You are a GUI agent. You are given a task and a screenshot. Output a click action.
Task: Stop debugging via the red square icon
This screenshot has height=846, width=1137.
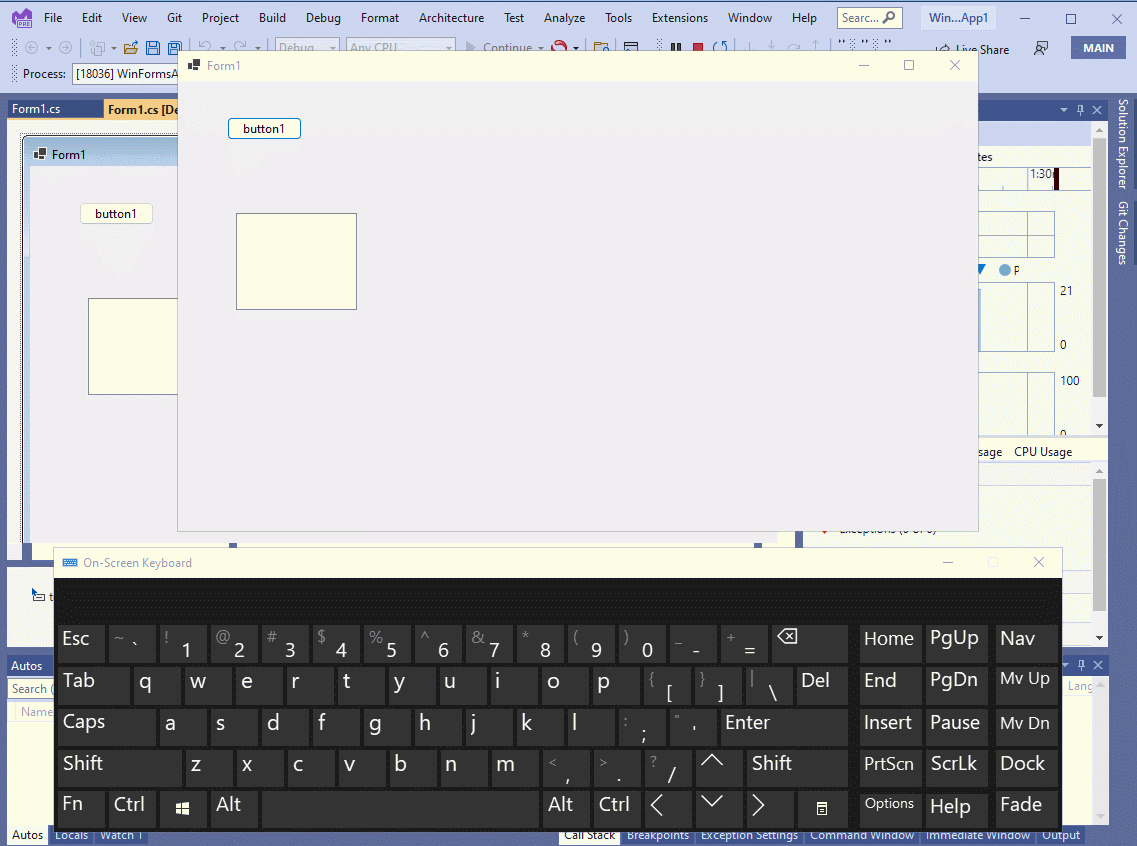697,48
